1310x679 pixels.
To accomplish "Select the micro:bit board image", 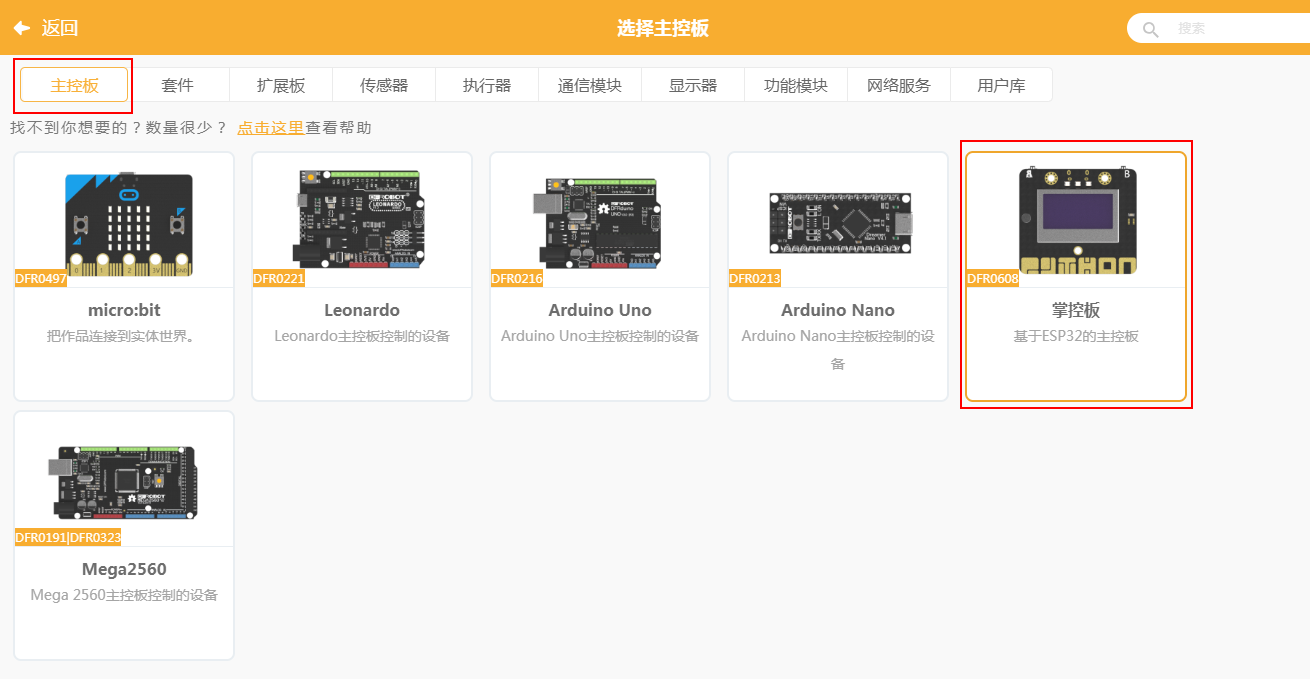I will pyautogui.click(x=128, y=224).
